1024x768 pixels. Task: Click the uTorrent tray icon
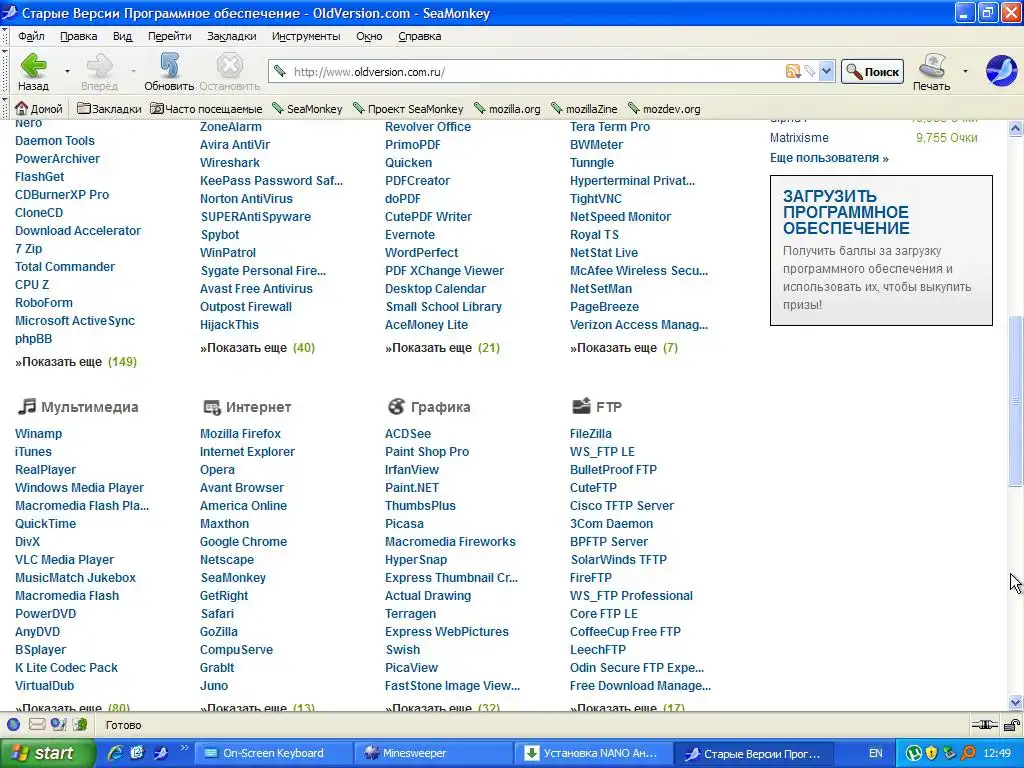[x=914, y=753]
